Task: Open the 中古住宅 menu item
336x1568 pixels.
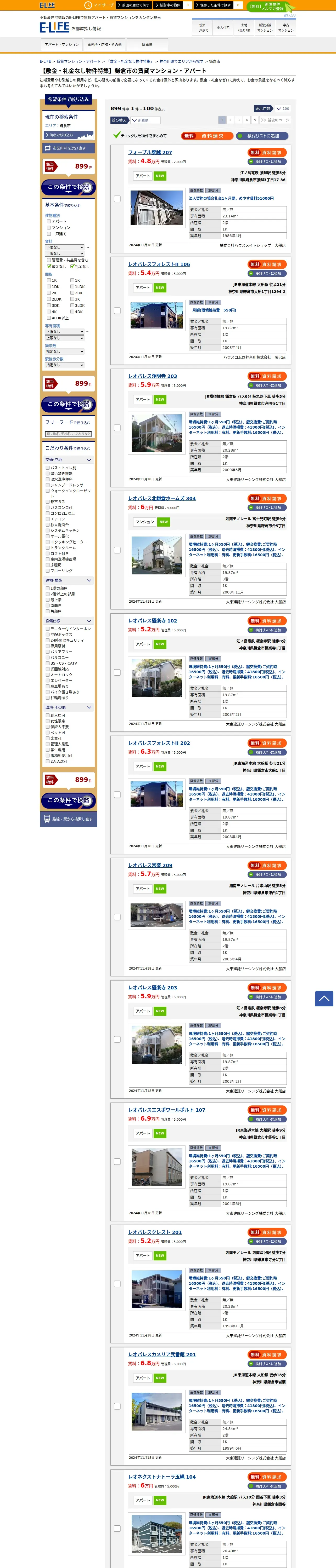Action: tap(223, 27)
